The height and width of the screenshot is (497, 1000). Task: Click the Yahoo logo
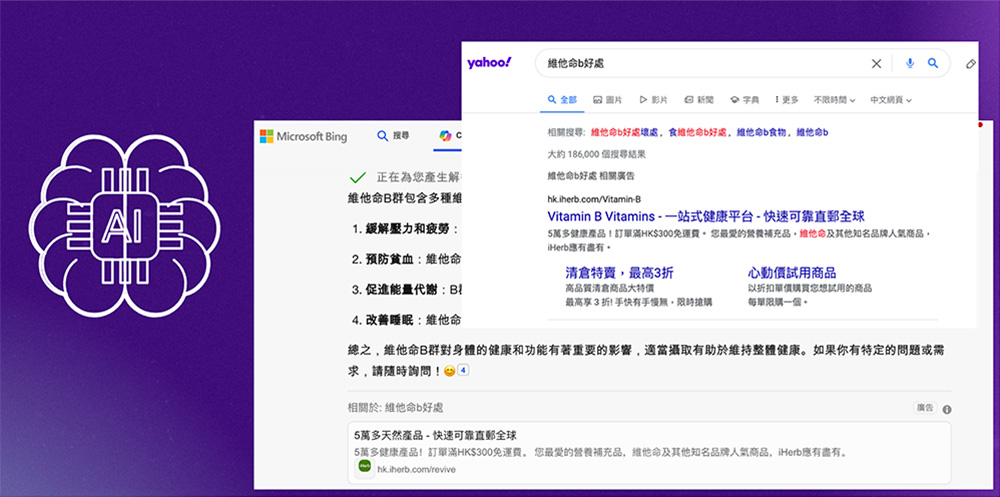pos(489,63)
